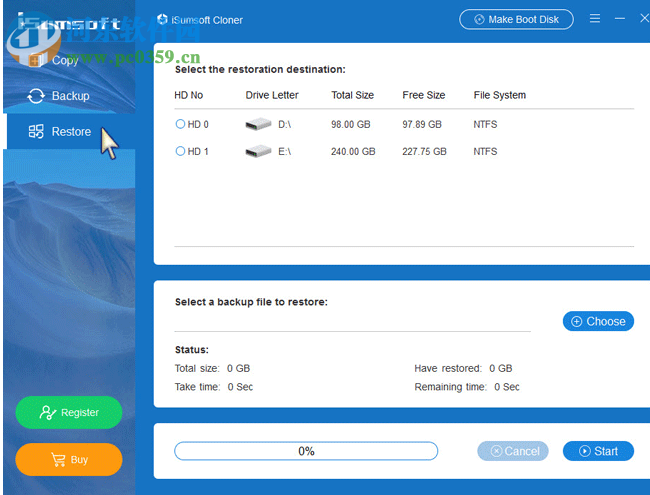The height and width of the screenshot is (495, 650).
Task: Click the 98.00 GB total size cell
Action: 351,124
